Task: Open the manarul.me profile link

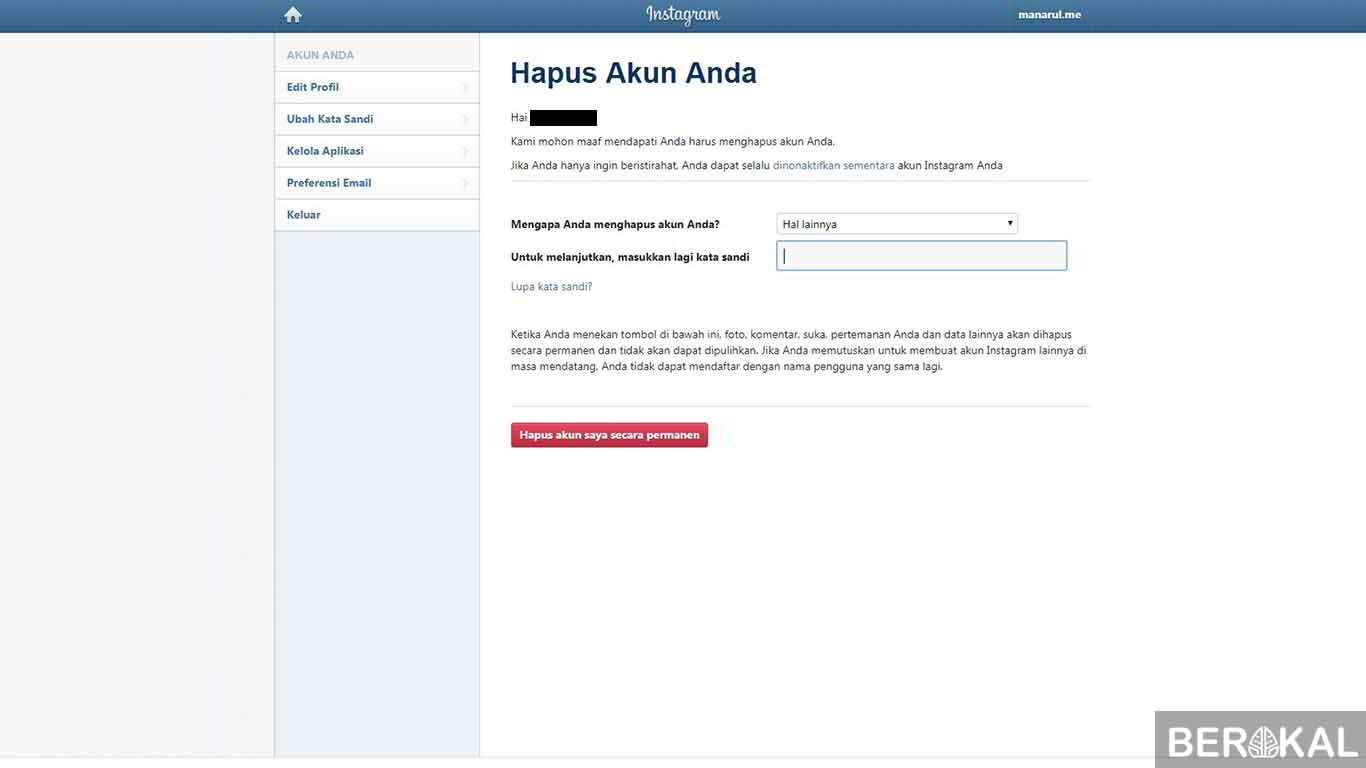Action: coord(1049,15)
